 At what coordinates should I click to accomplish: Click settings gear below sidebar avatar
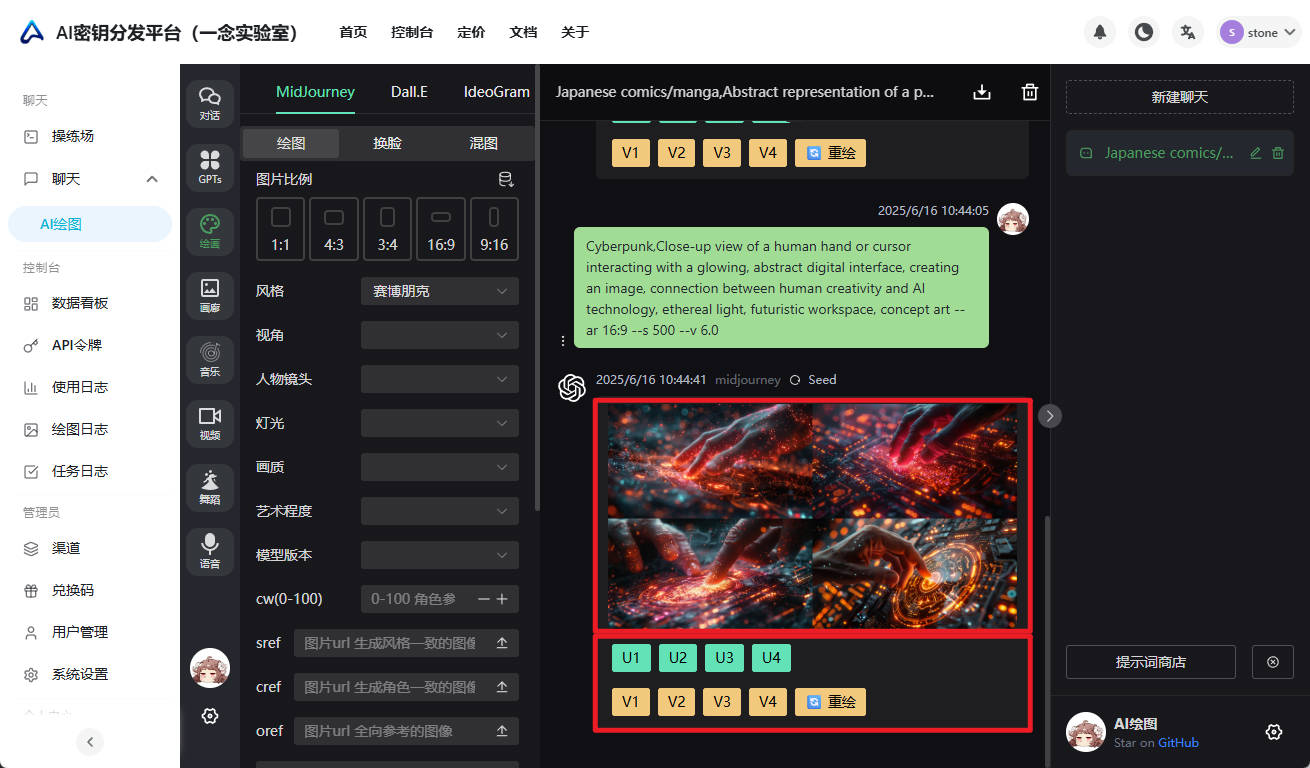[210, 716]
